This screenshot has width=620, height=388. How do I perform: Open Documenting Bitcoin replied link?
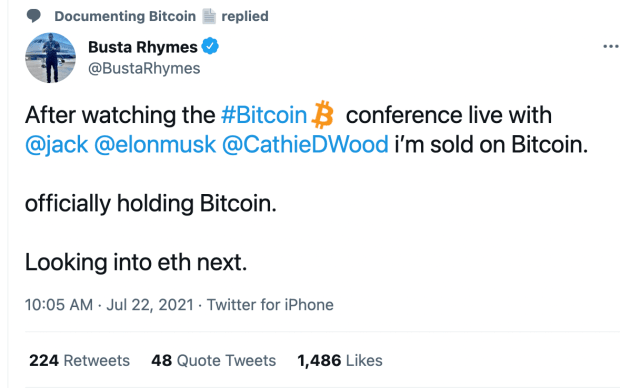coord(161,16)
